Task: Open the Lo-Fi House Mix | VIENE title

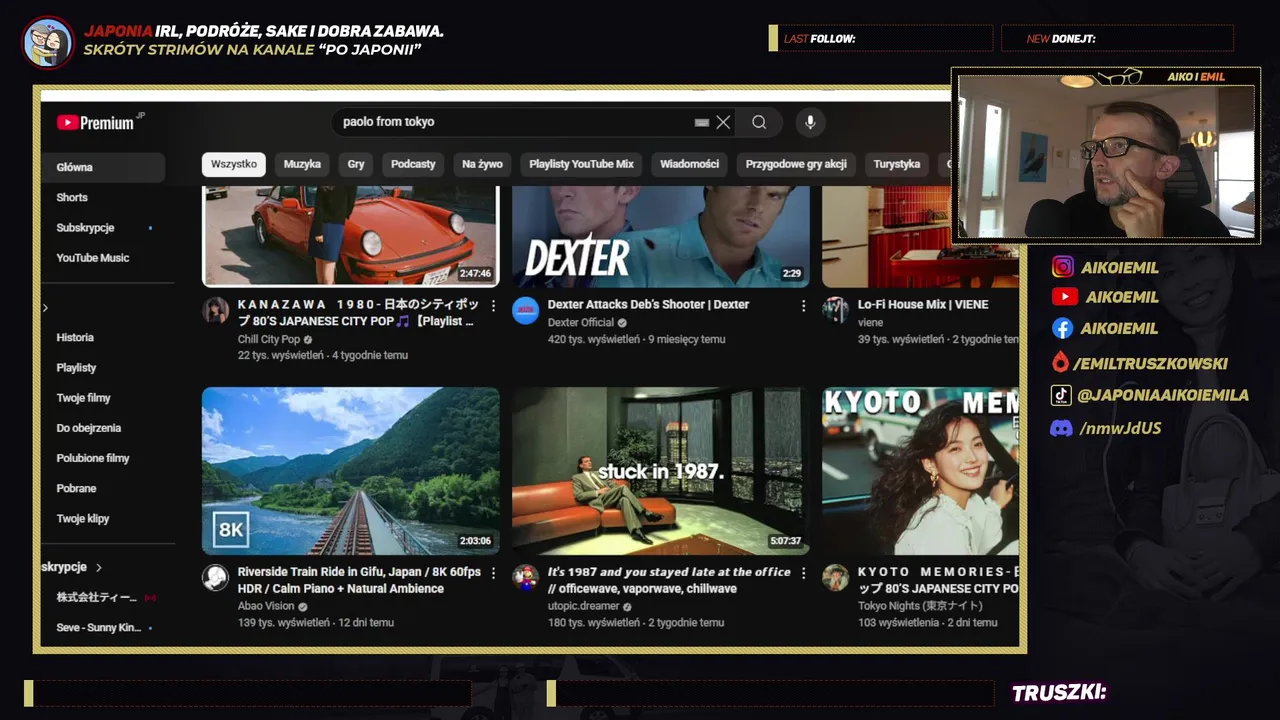Action: coord(923,304)
